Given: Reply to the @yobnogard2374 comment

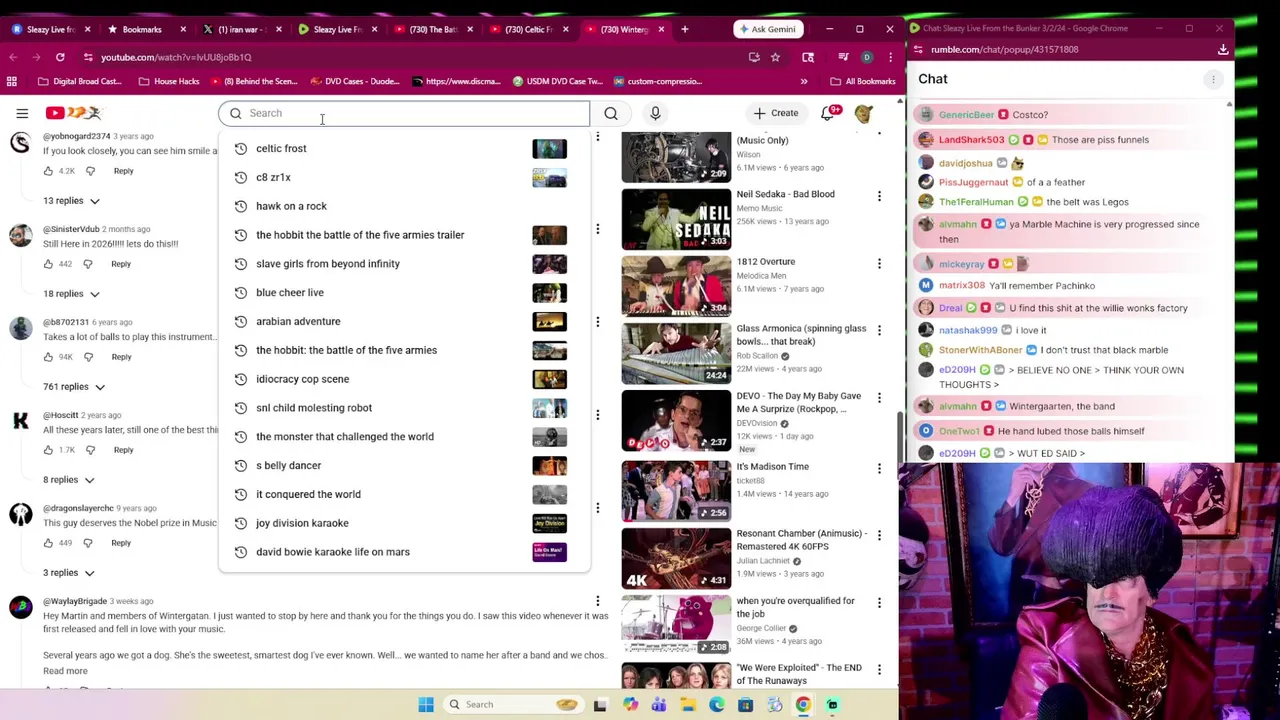Looking at the screenshot, I should [x=123, y=171].
